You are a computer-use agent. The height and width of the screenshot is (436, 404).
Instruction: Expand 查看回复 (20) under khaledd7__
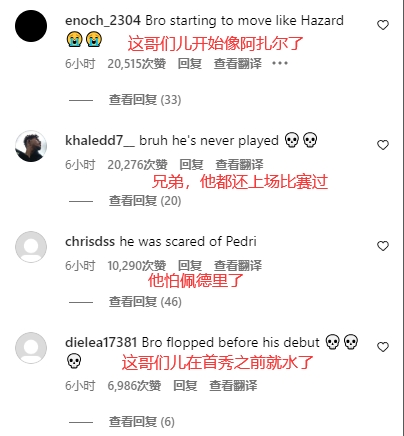coord(145,201)
